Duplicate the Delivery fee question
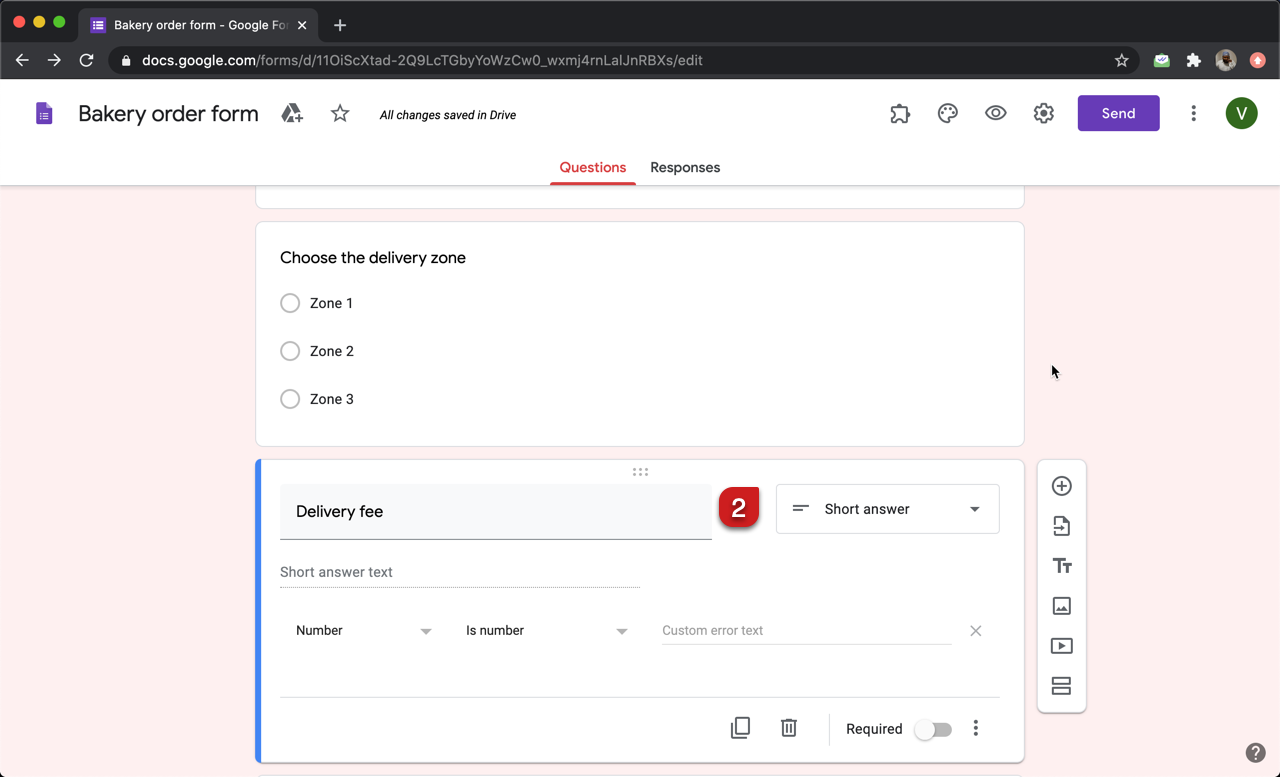Viewport: 1280px width, 777px height. pos(740,728)
